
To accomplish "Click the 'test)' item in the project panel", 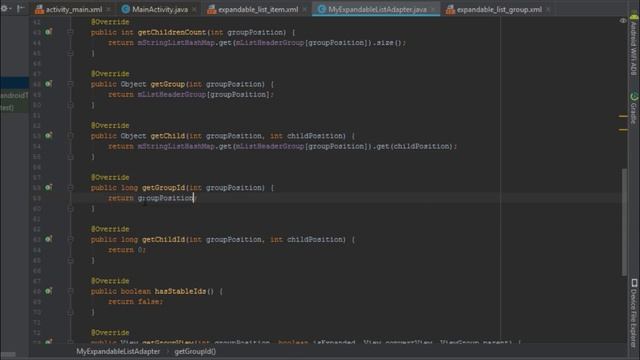I will (7, 108).
